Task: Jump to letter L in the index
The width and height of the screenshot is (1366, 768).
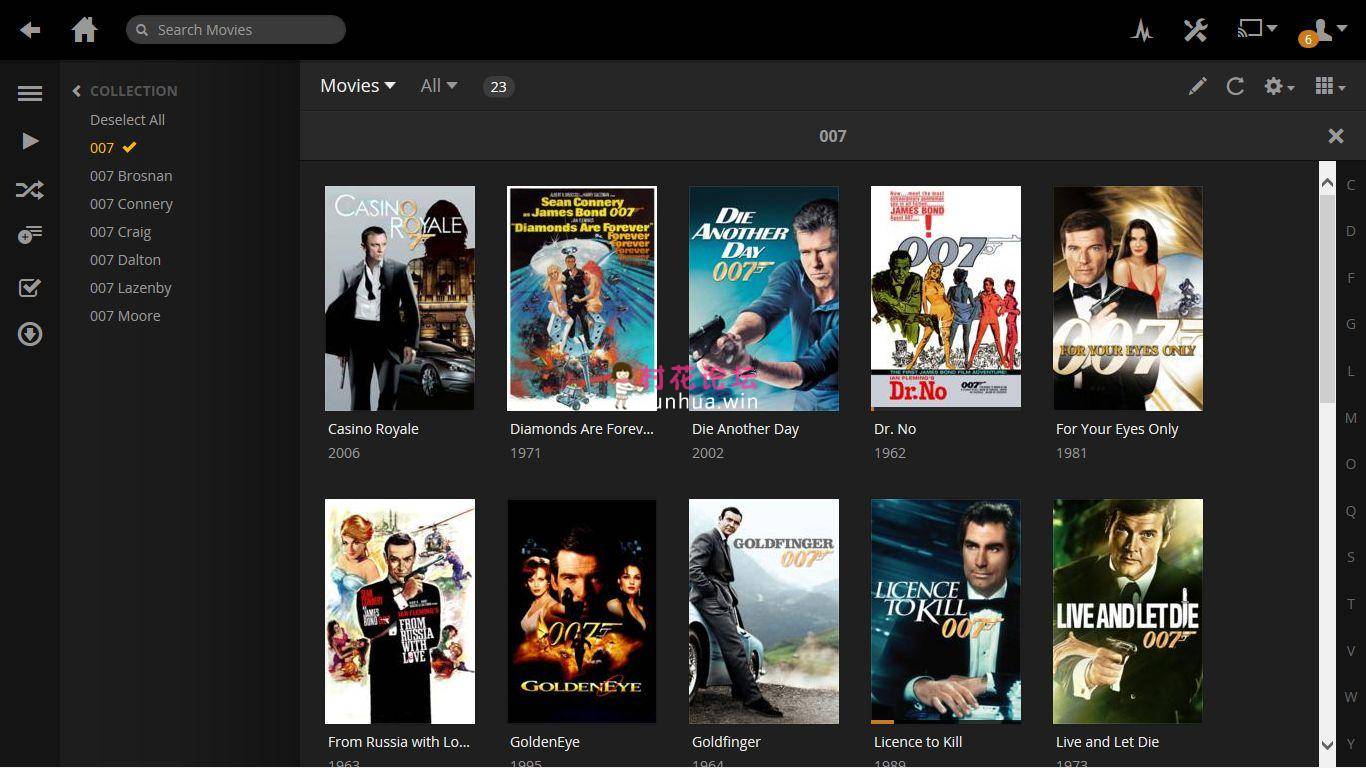Action: click(1350, 371)
